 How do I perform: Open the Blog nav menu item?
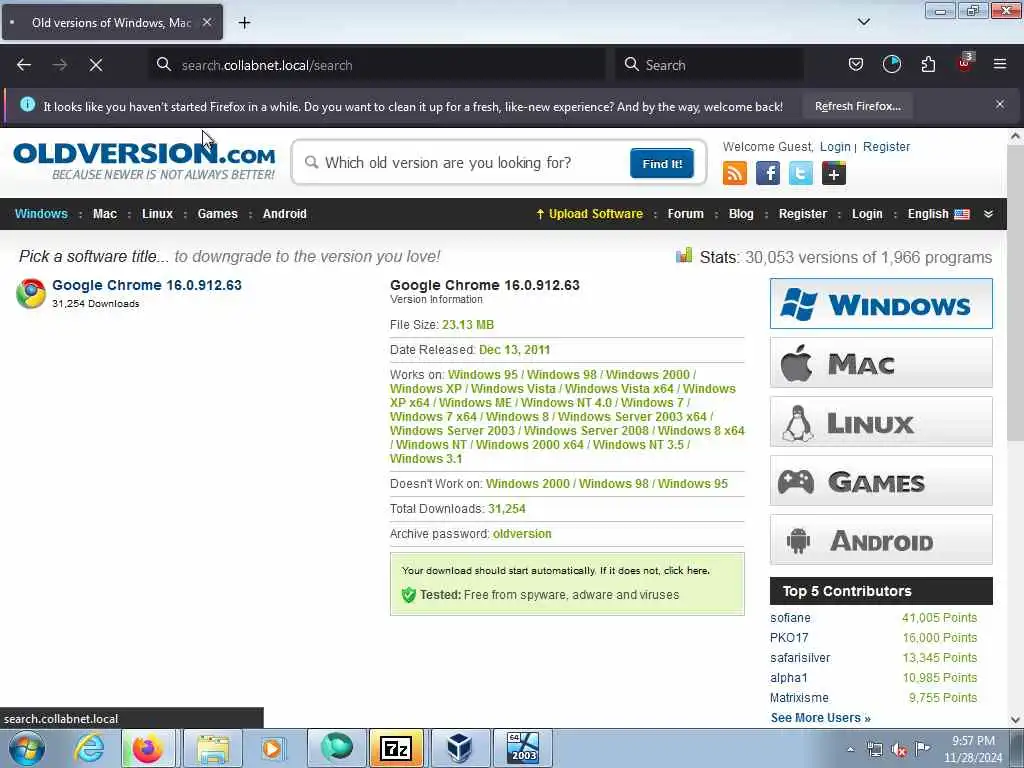coord(741,214)
